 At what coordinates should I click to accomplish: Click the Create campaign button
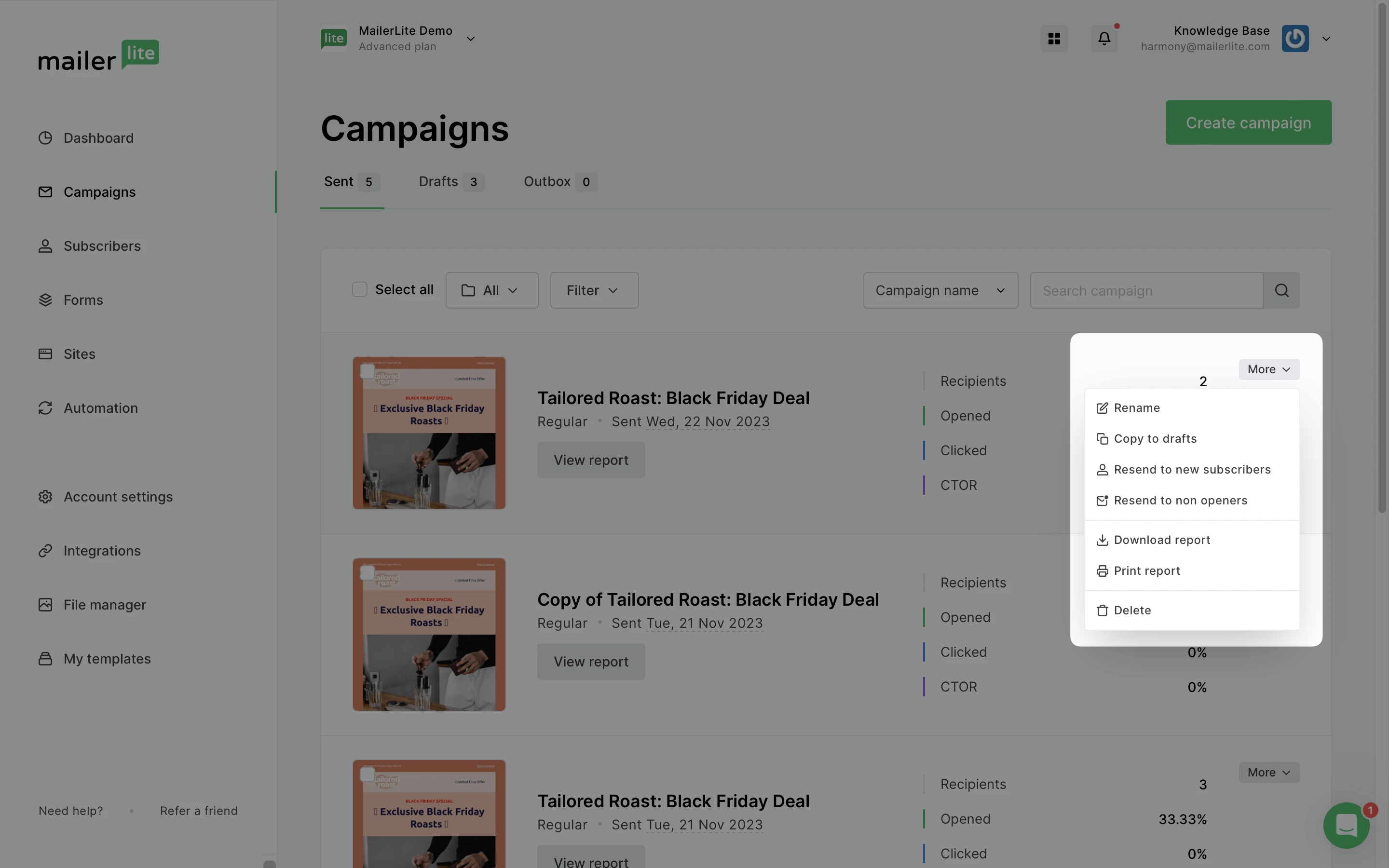pos(1248,123)
